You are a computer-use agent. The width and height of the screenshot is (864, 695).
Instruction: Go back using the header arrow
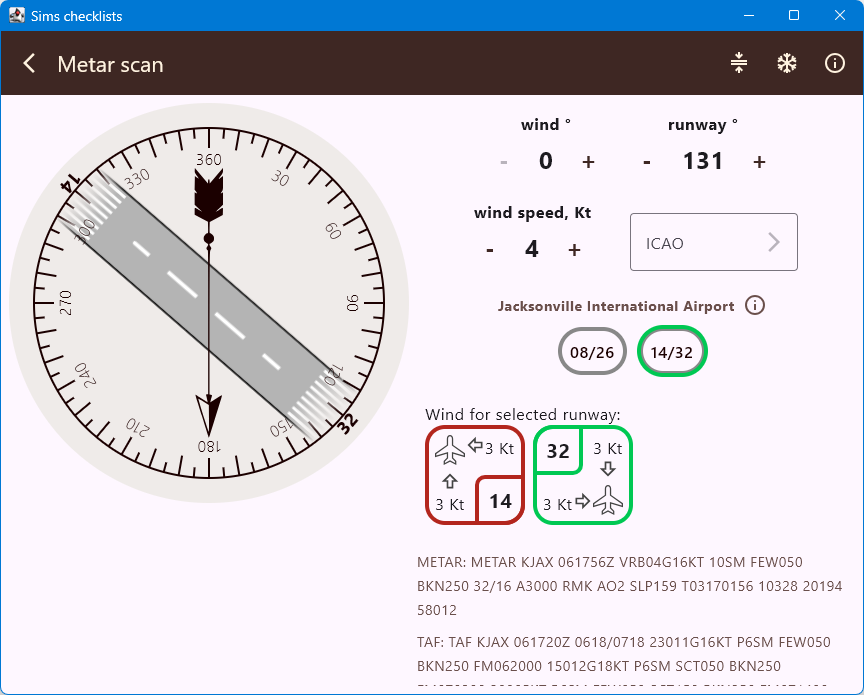click(x=30, y=63)
